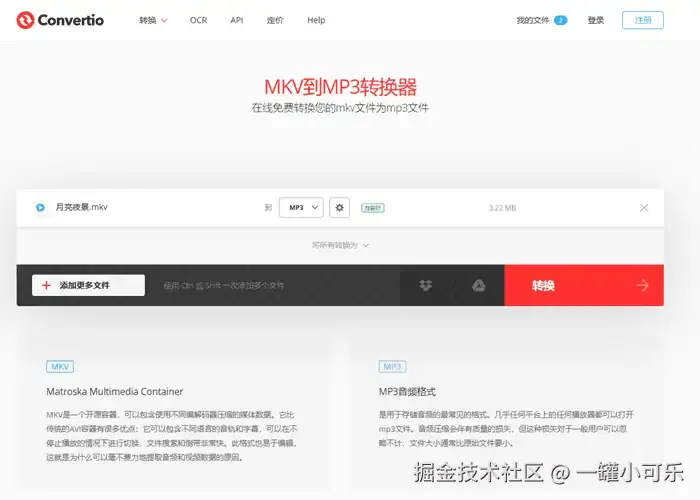Open the MP3 output format dropdown

pos(301,208)
